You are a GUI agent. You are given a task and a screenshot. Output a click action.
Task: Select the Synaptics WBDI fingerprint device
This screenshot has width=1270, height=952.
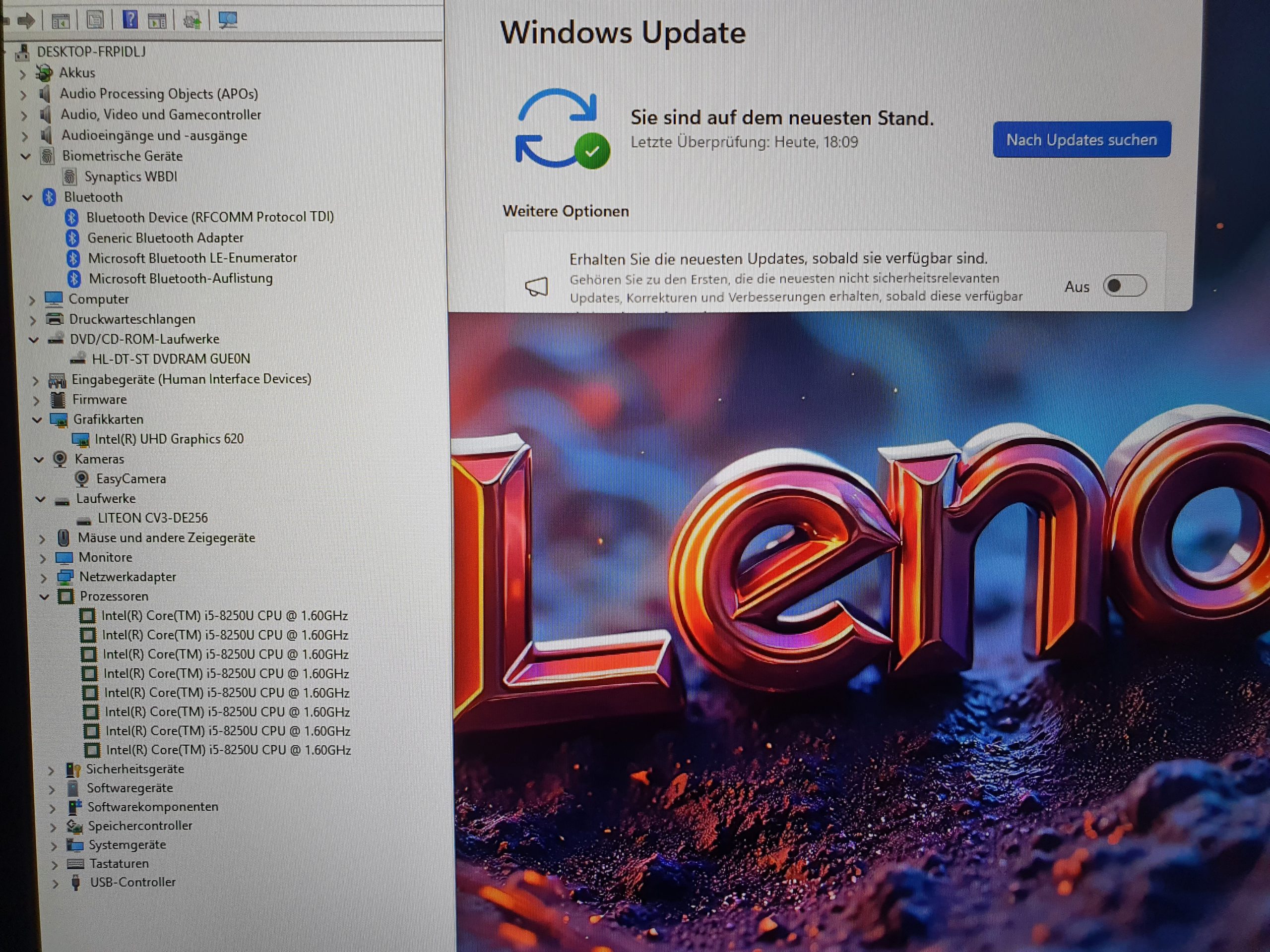point(130,177)
